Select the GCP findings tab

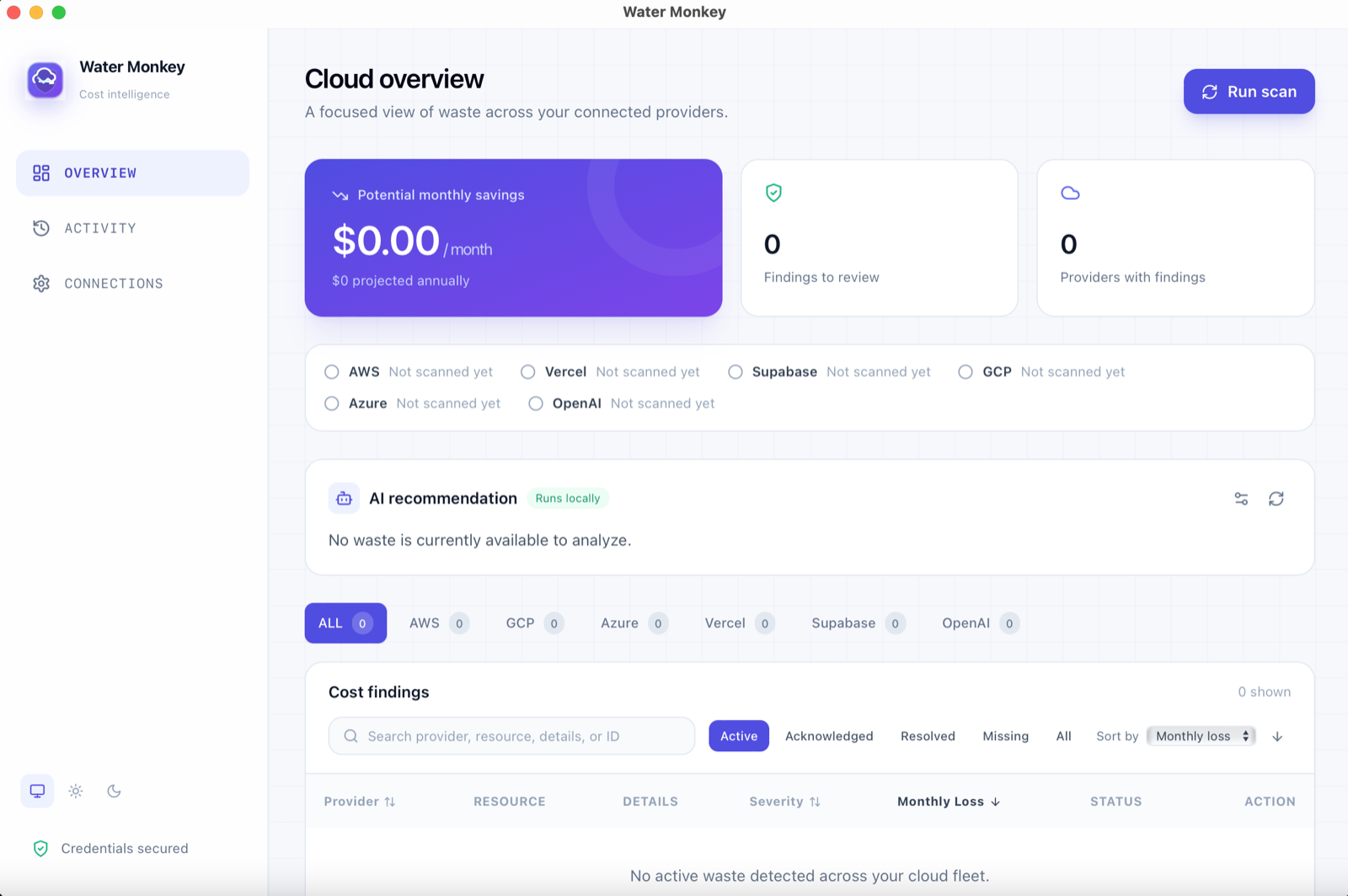coord(535,623)
